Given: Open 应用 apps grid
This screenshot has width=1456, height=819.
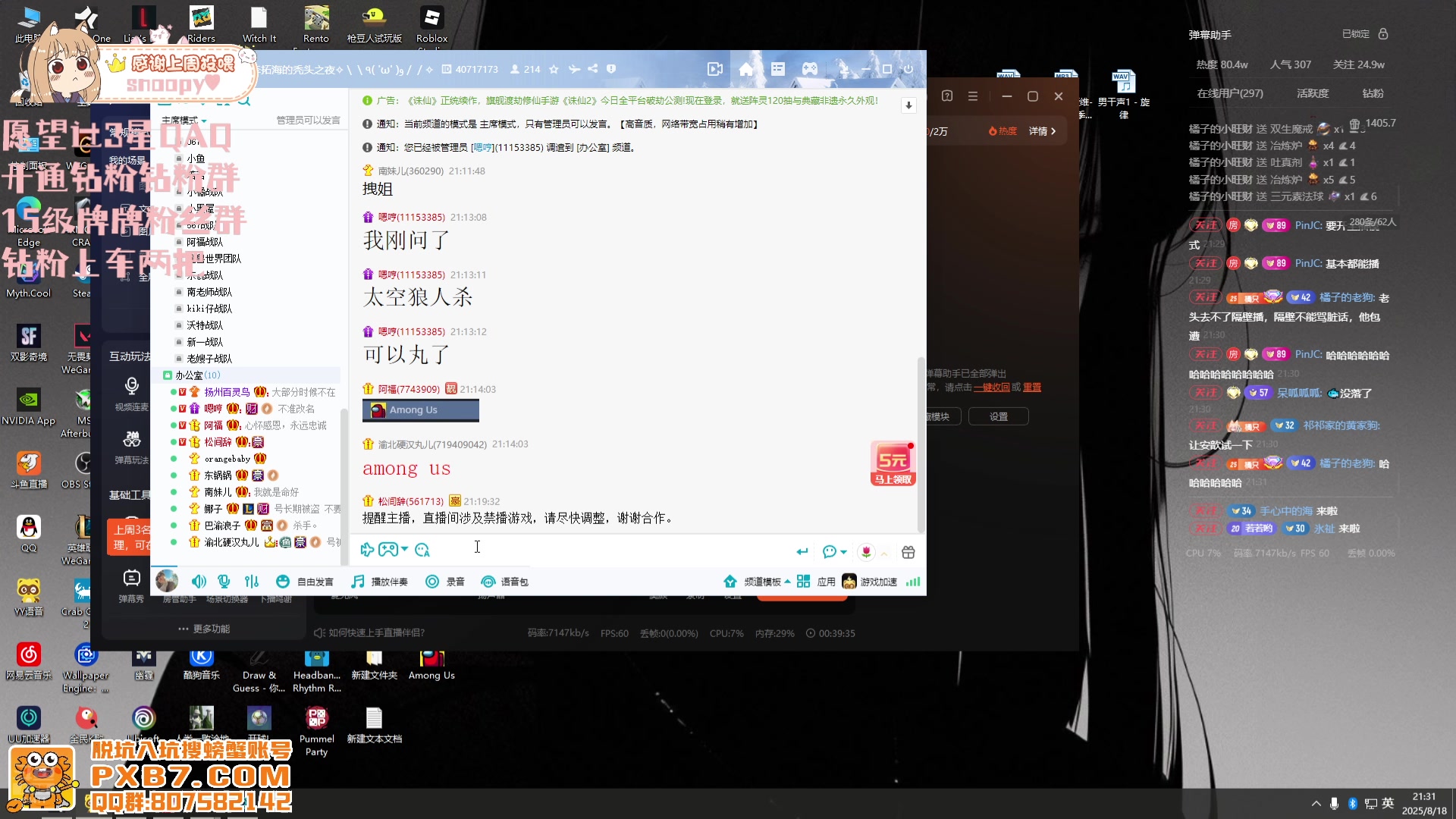Looking at the screenshot, I should pos(817,582).
